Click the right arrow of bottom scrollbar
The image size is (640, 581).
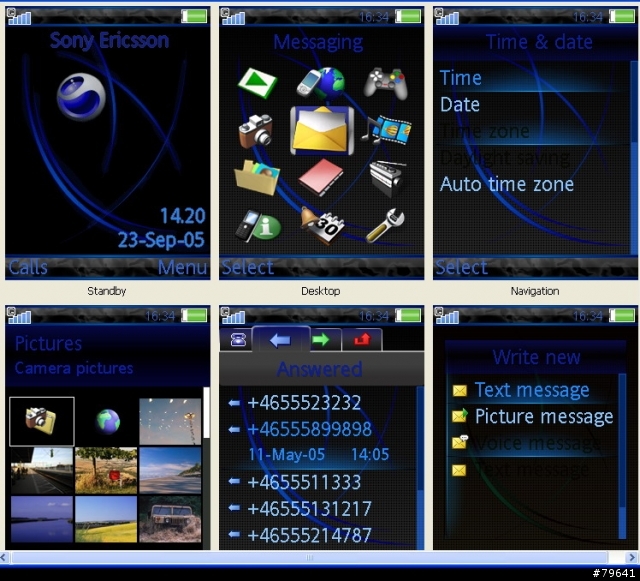click(632, 557)
